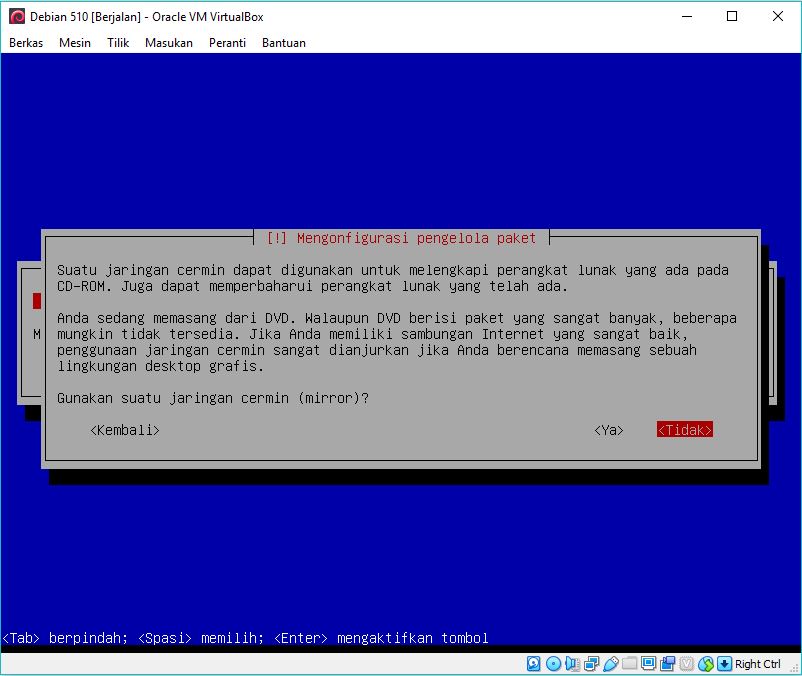
Task: Click the hard disk activity indicator icon
Action: 533,664
